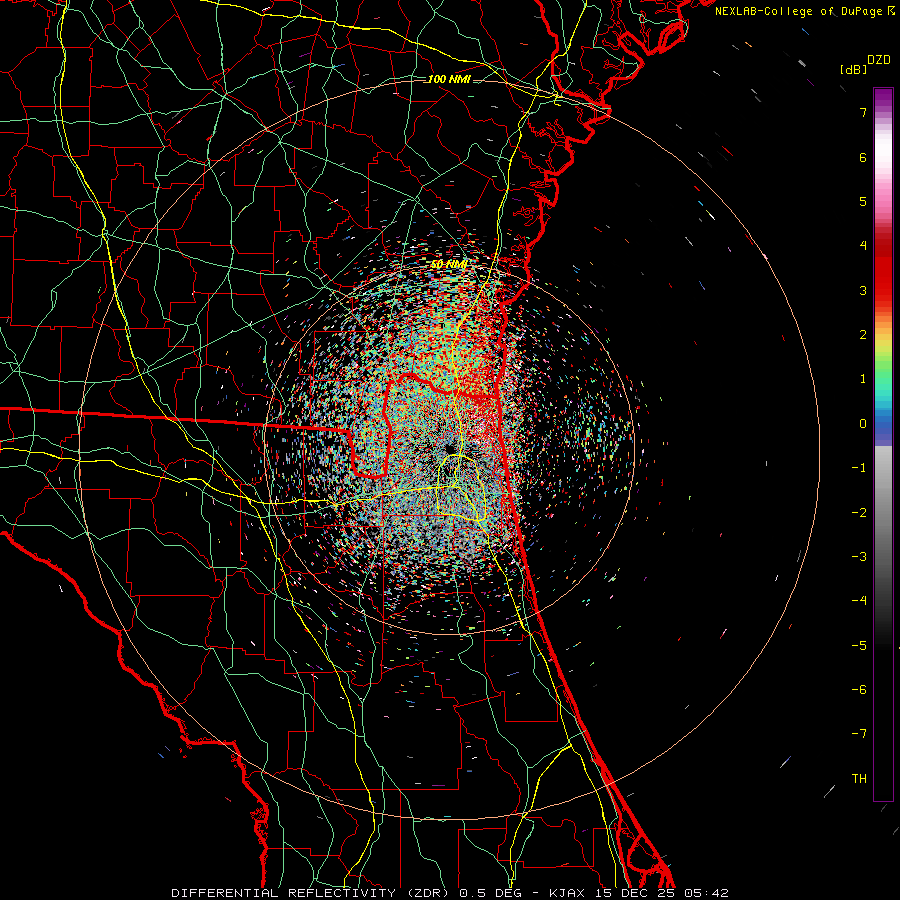This screenshot has height=900, width=900.
Task: Click the 6 tick label on the scale
Action: click(863, 157)
